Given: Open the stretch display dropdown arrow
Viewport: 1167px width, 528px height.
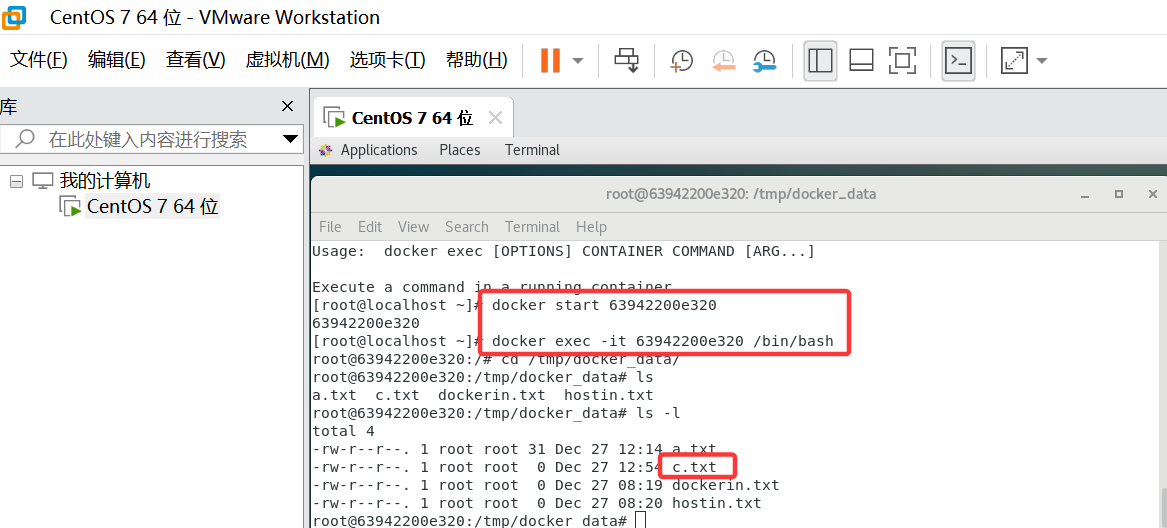Looking at the screenshot, I should point(1041,61).
